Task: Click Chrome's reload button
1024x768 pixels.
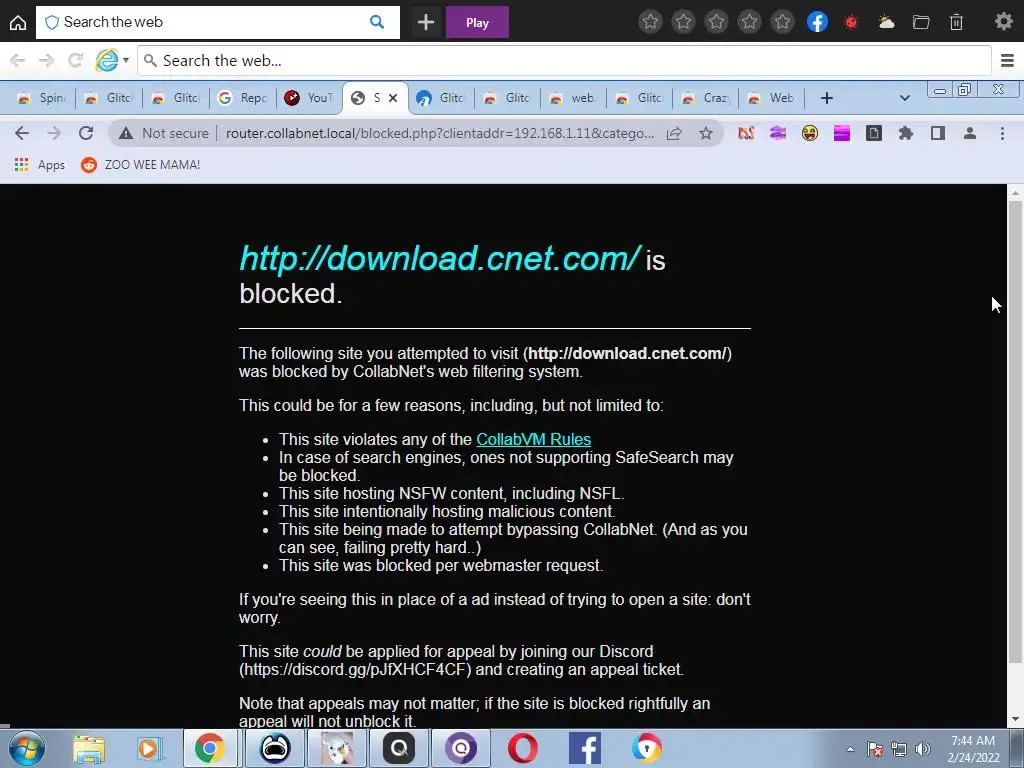Action: (86, 133)
